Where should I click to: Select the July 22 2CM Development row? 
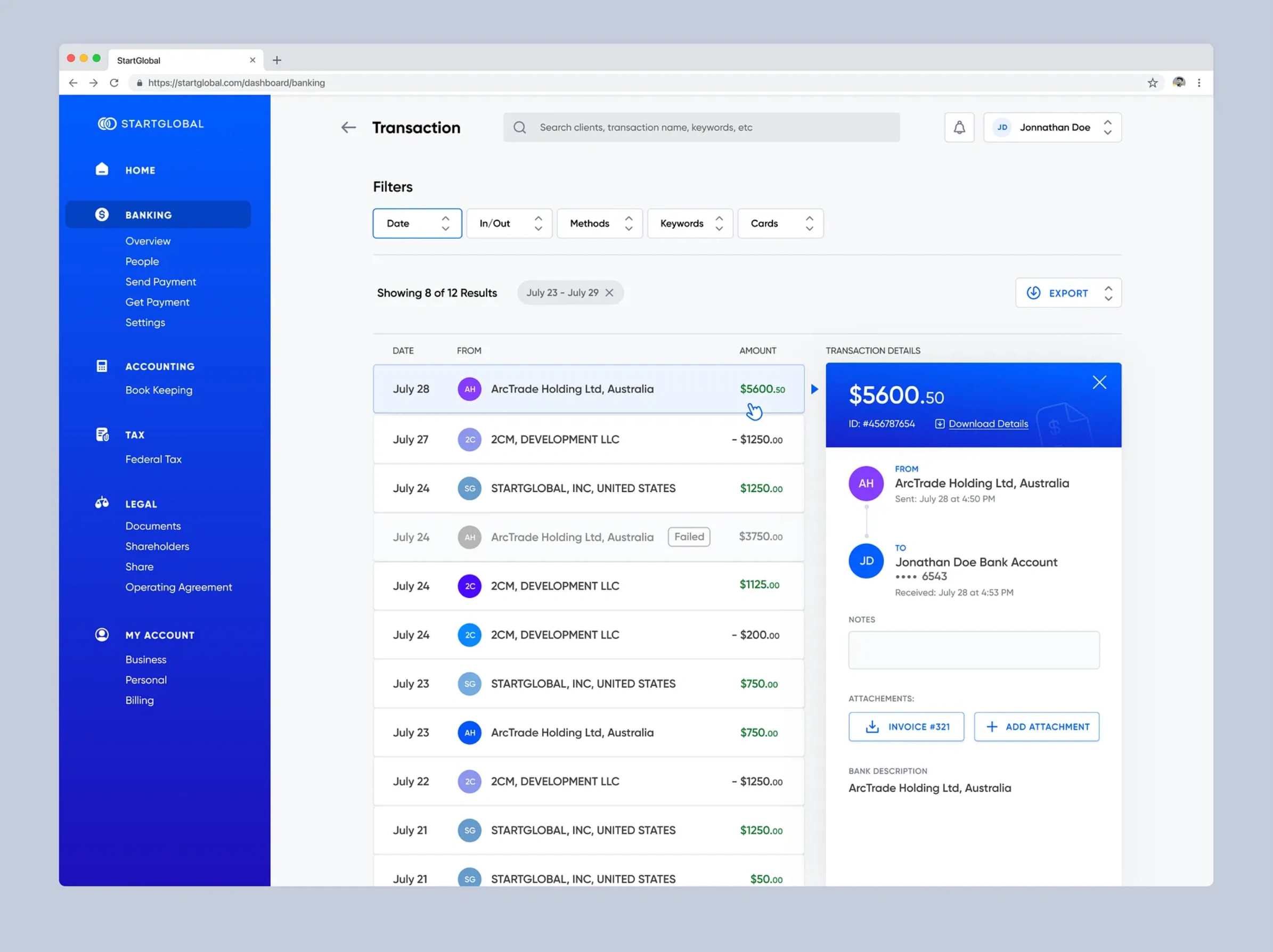pyautogui.click(x=589, y=782)
